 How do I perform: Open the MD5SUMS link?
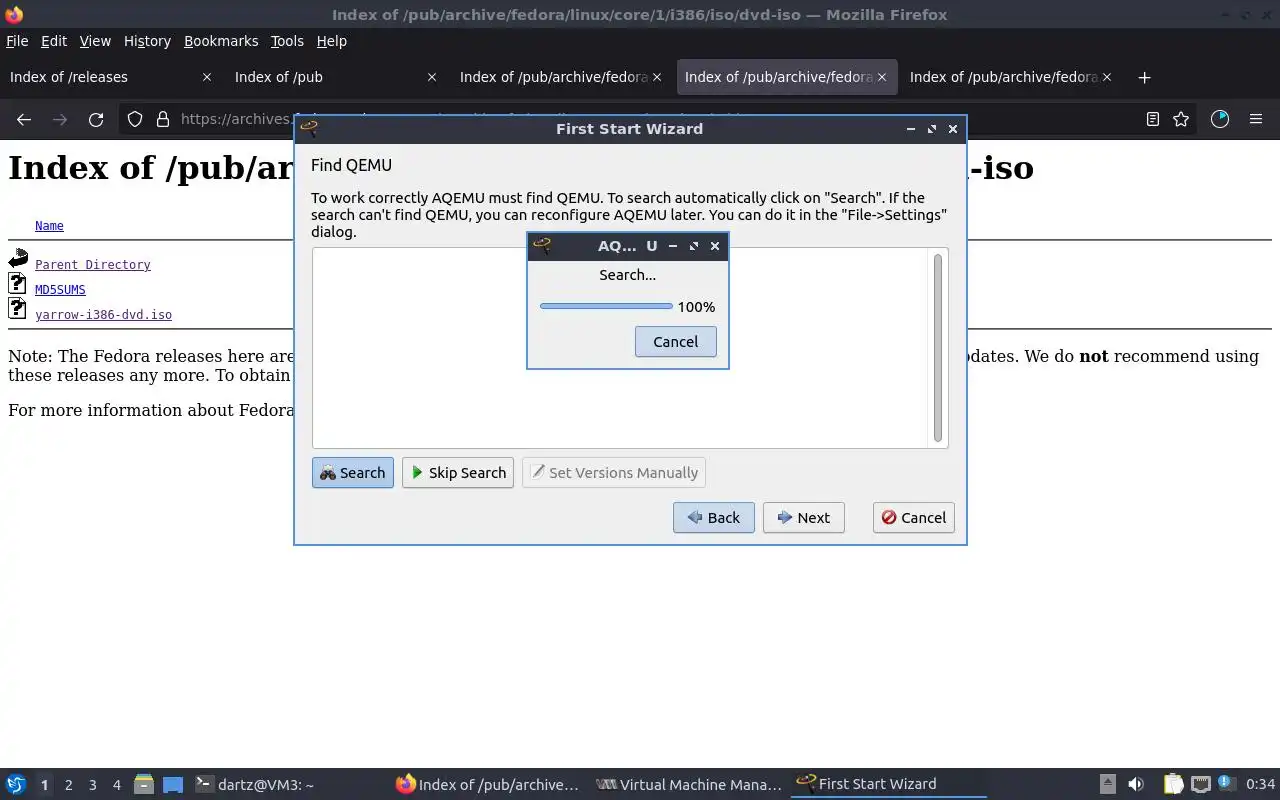click(60, 290)
